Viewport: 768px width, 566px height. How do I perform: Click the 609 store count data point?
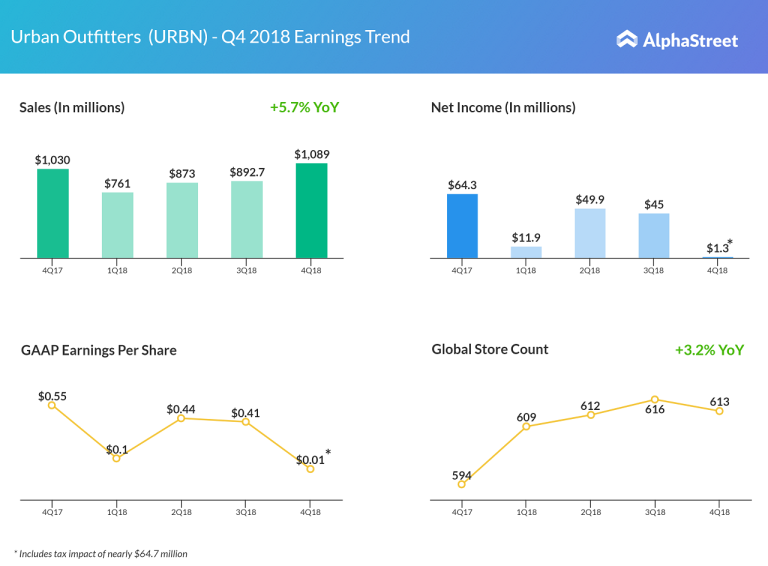tap(526, 427)
